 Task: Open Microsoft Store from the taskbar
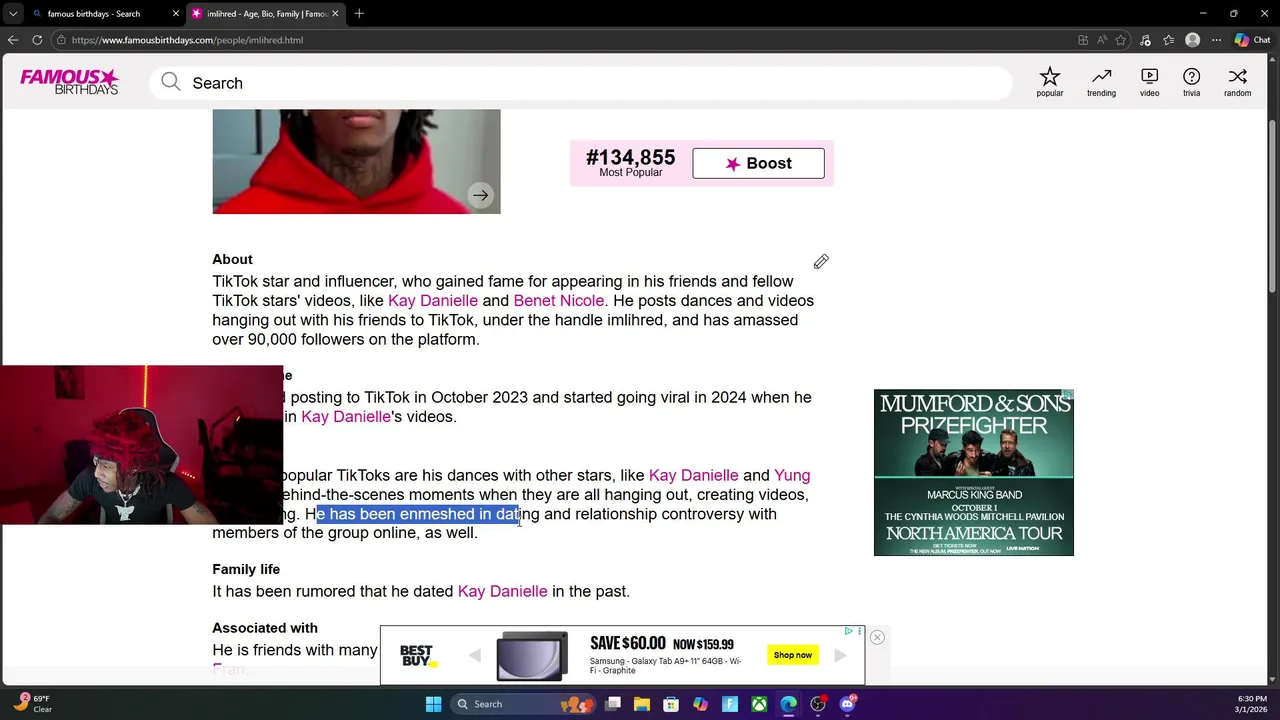(671, 704)
